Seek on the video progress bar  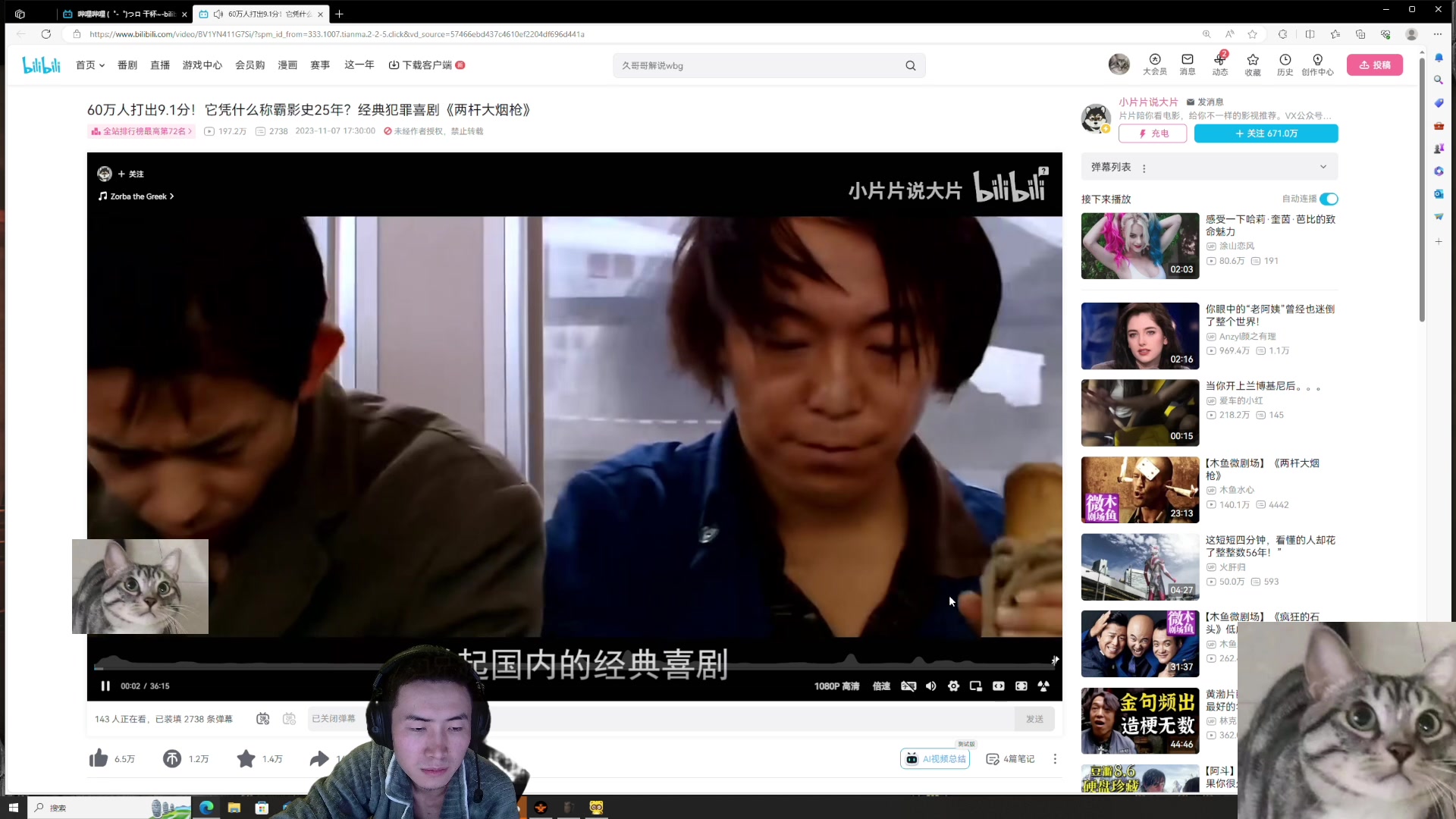(573, 668)
